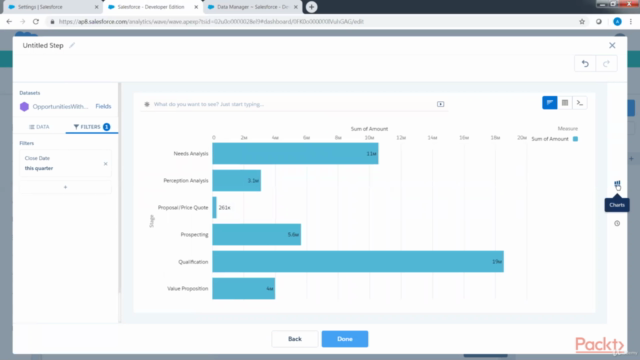This screenshot has height=360, width=640.
Task: Select the Perception Analysis bar
Action: click(236, 180)
